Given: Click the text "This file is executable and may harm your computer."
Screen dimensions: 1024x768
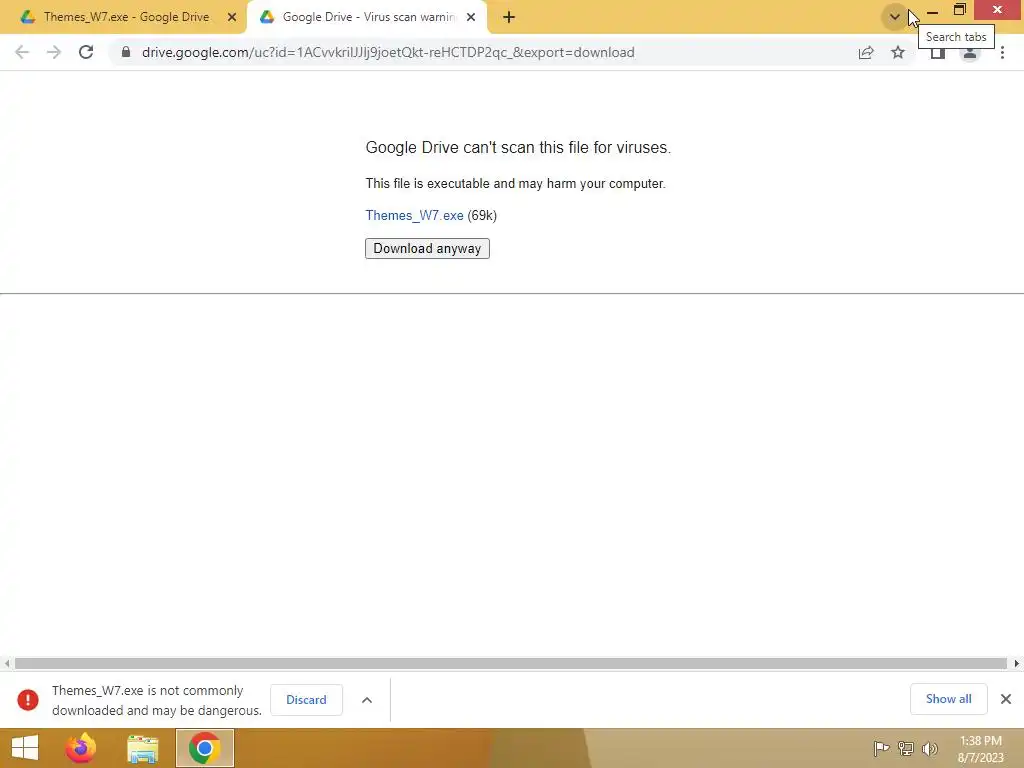Looking at the screenshot, I should click(515, 184).
